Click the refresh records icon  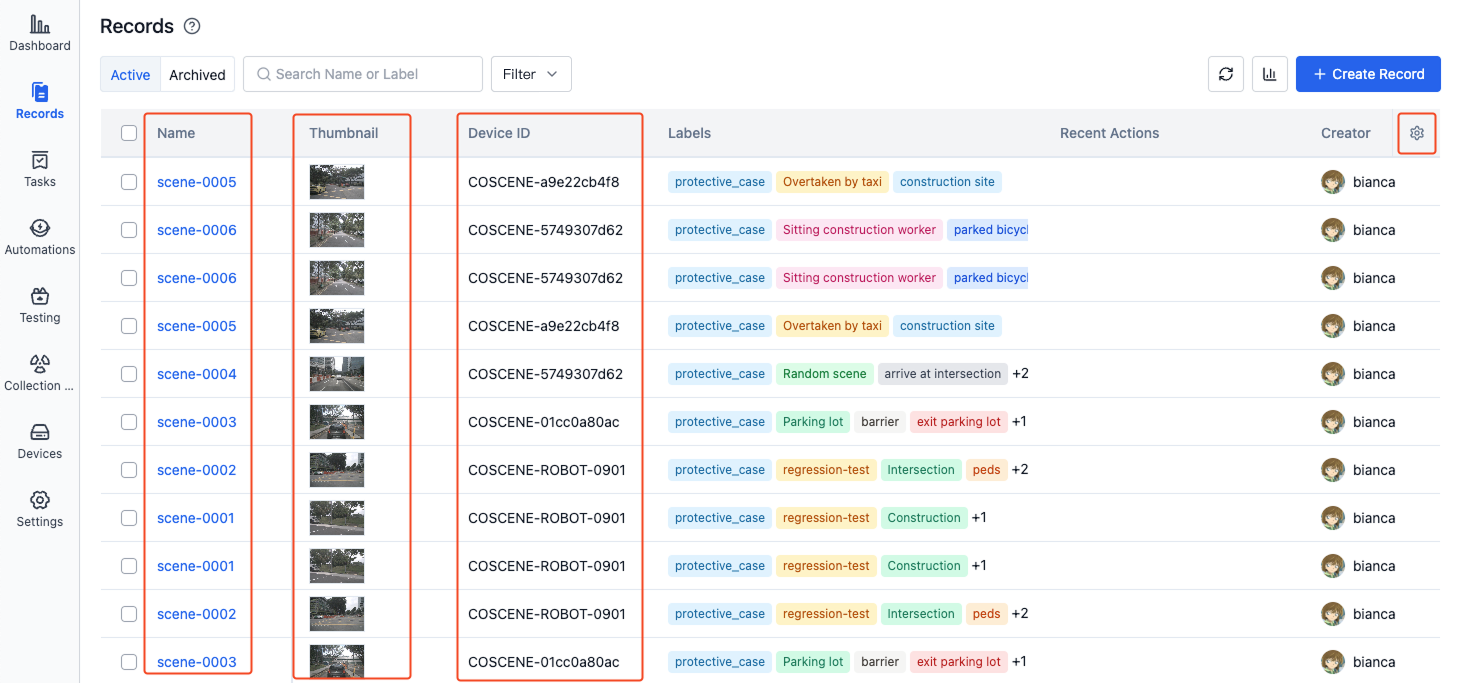point(1226,74)
